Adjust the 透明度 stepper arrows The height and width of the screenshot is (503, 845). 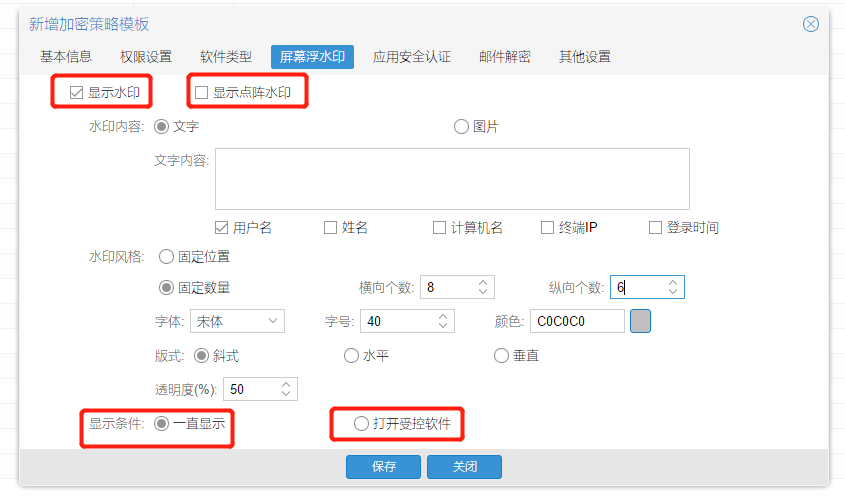[286, 389]
